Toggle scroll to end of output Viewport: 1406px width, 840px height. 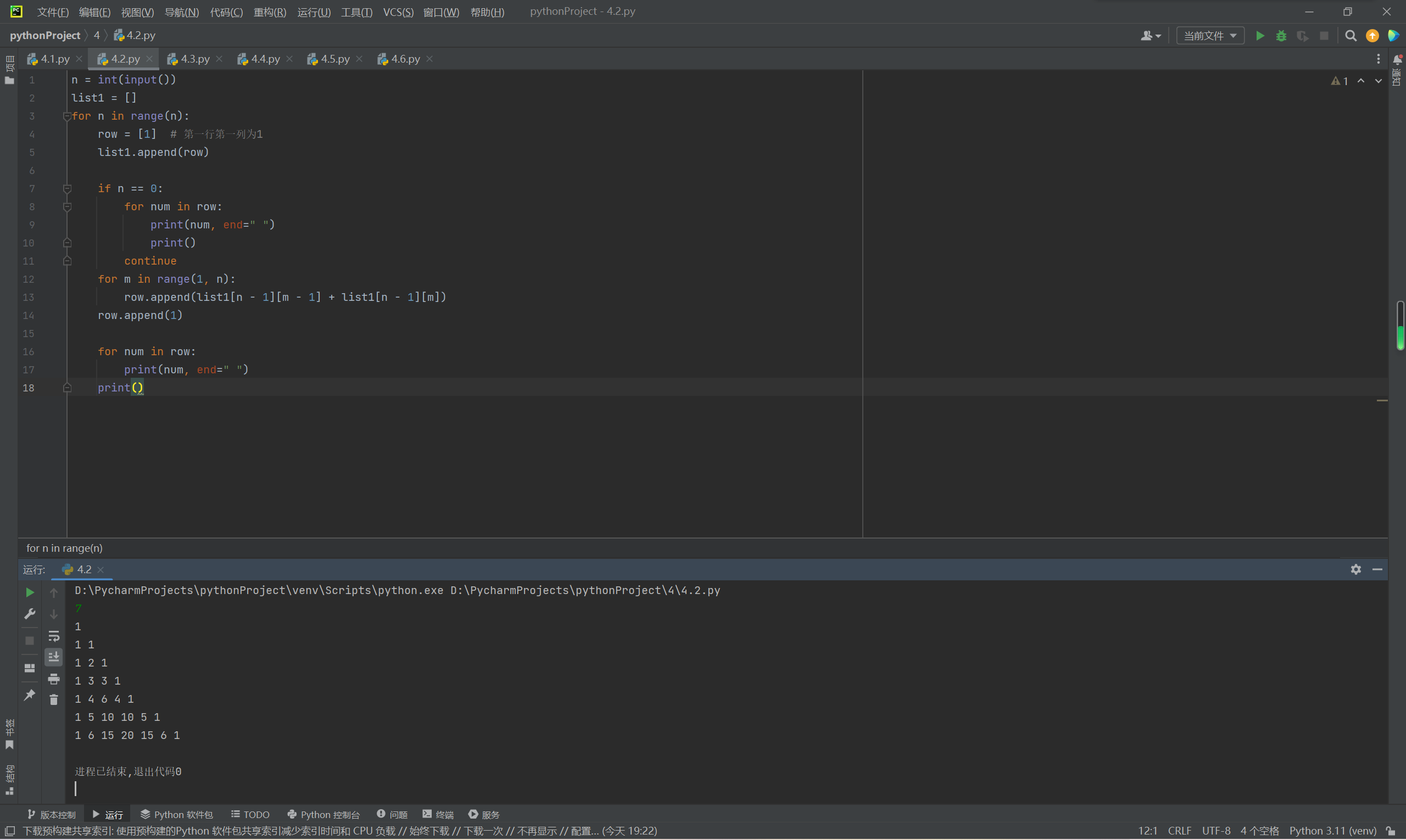coord(54,657)
